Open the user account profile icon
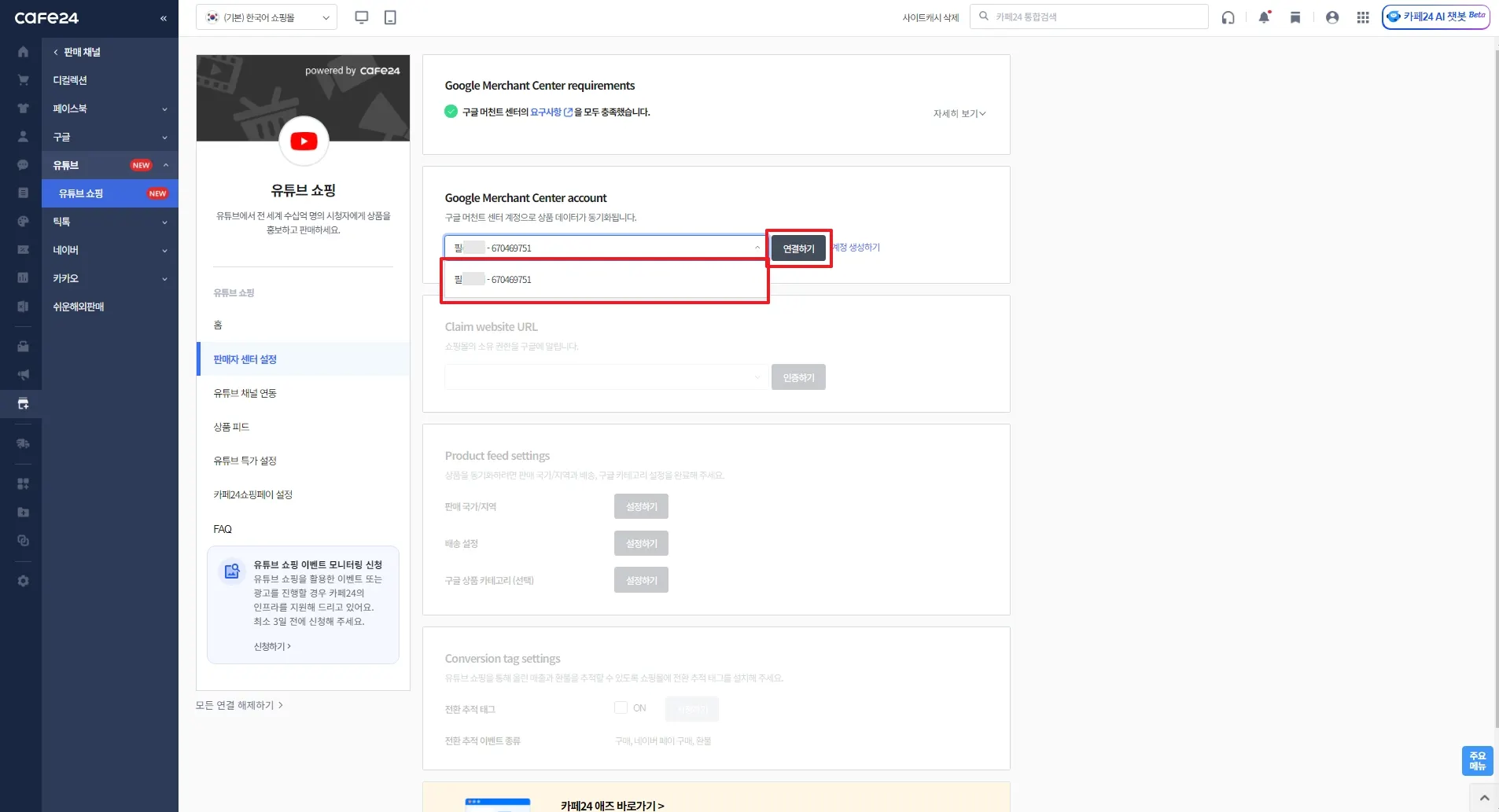Image resolution: width=1499 pixels, height=812 pixels. click(x=1332, y=17)
